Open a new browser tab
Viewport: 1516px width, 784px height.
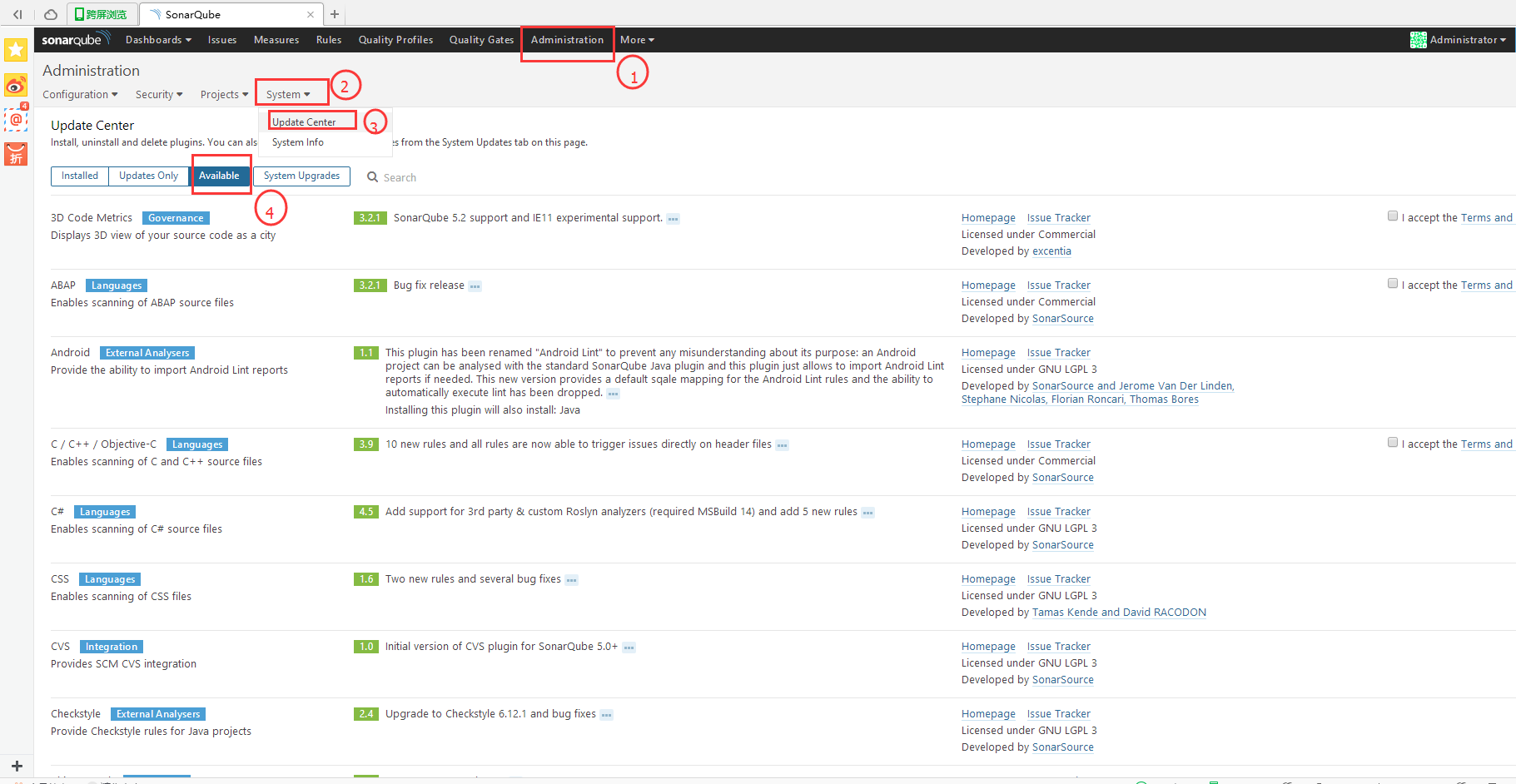[x=335, y=14]
